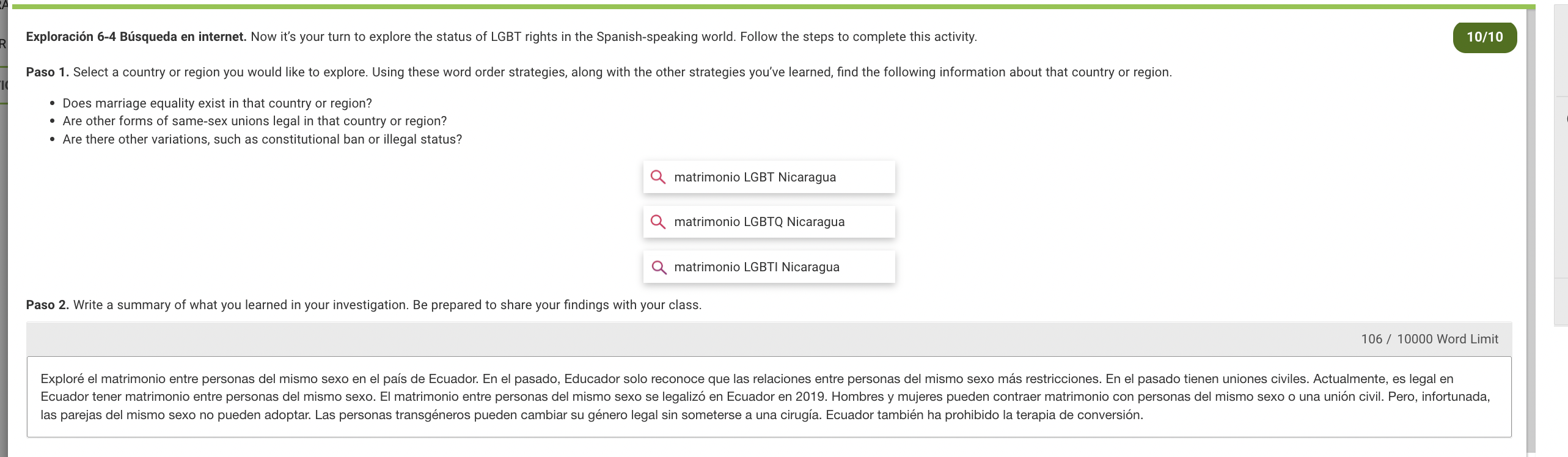Click the marriage equality bullet question

coord(217,103)
